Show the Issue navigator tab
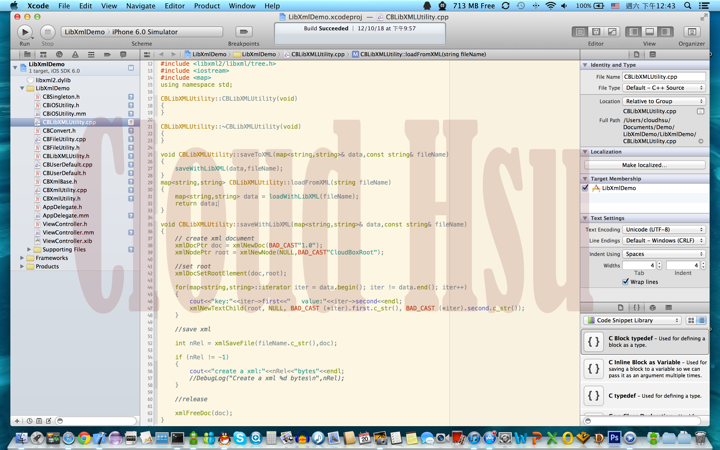Screen dimensions: 720x450 pos(75,54)
